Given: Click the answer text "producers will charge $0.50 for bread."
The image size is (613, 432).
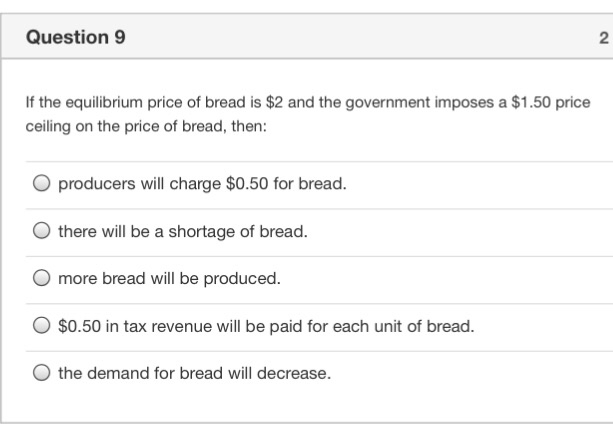Looking at the screenshot, I should [x=202, y=185].
